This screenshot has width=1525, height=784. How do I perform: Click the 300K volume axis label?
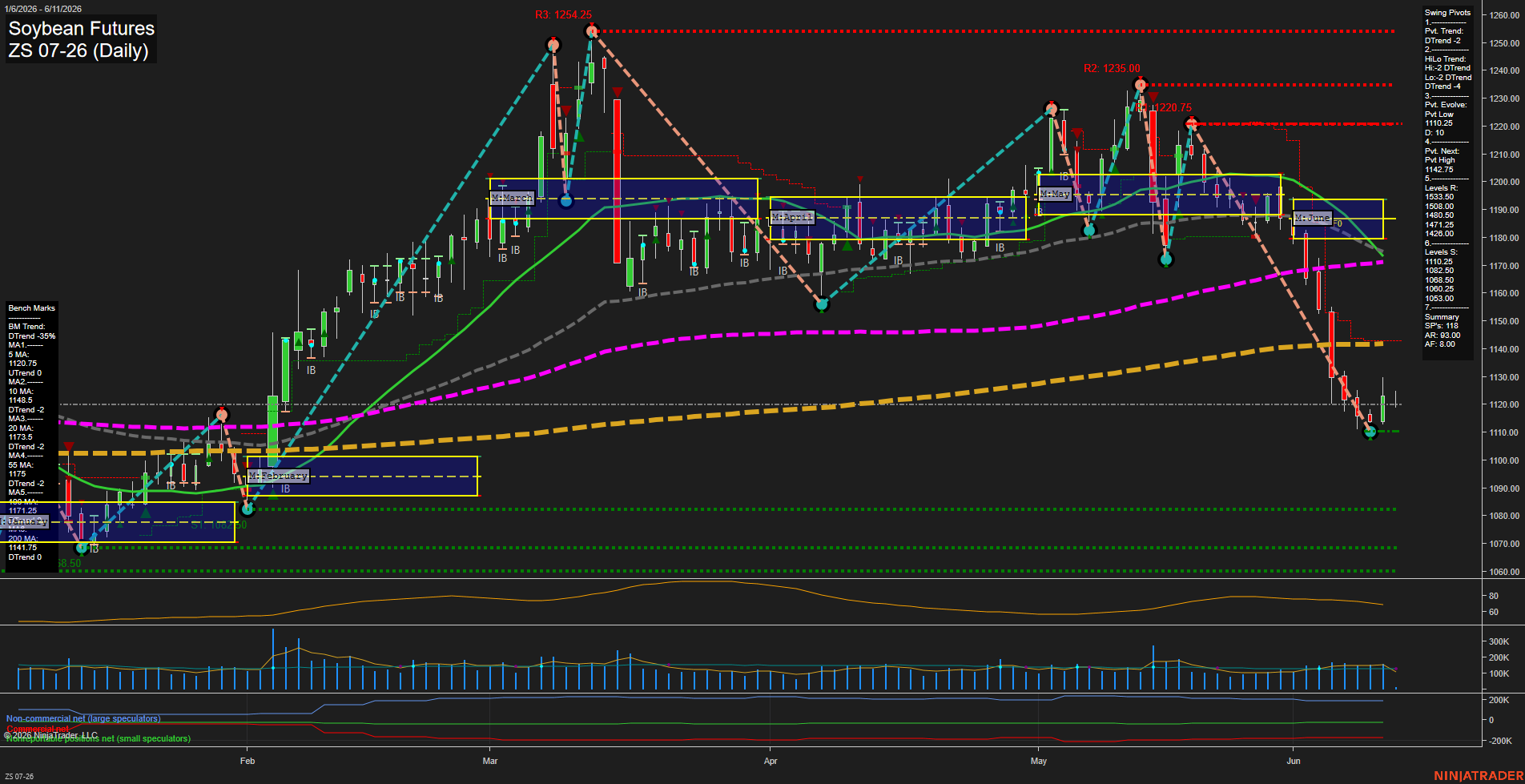click(1499, 641)
